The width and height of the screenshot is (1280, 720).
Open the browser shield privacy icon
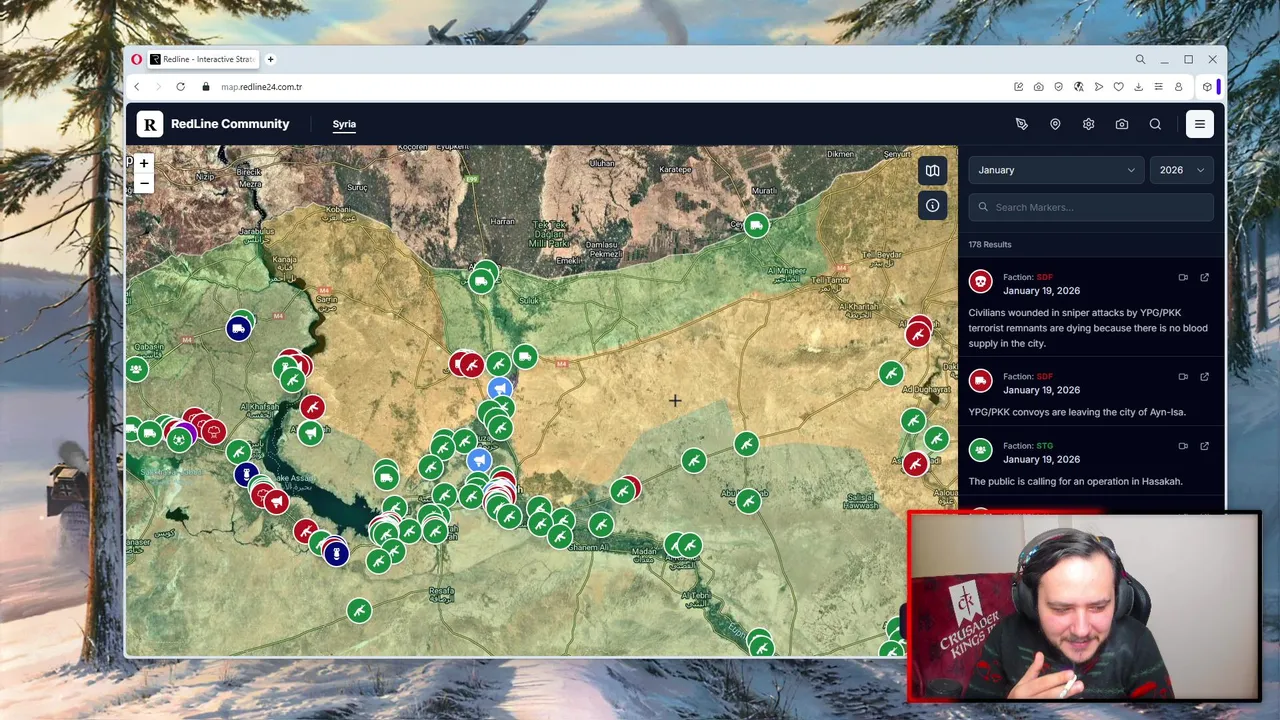(x=1058, y=87)
